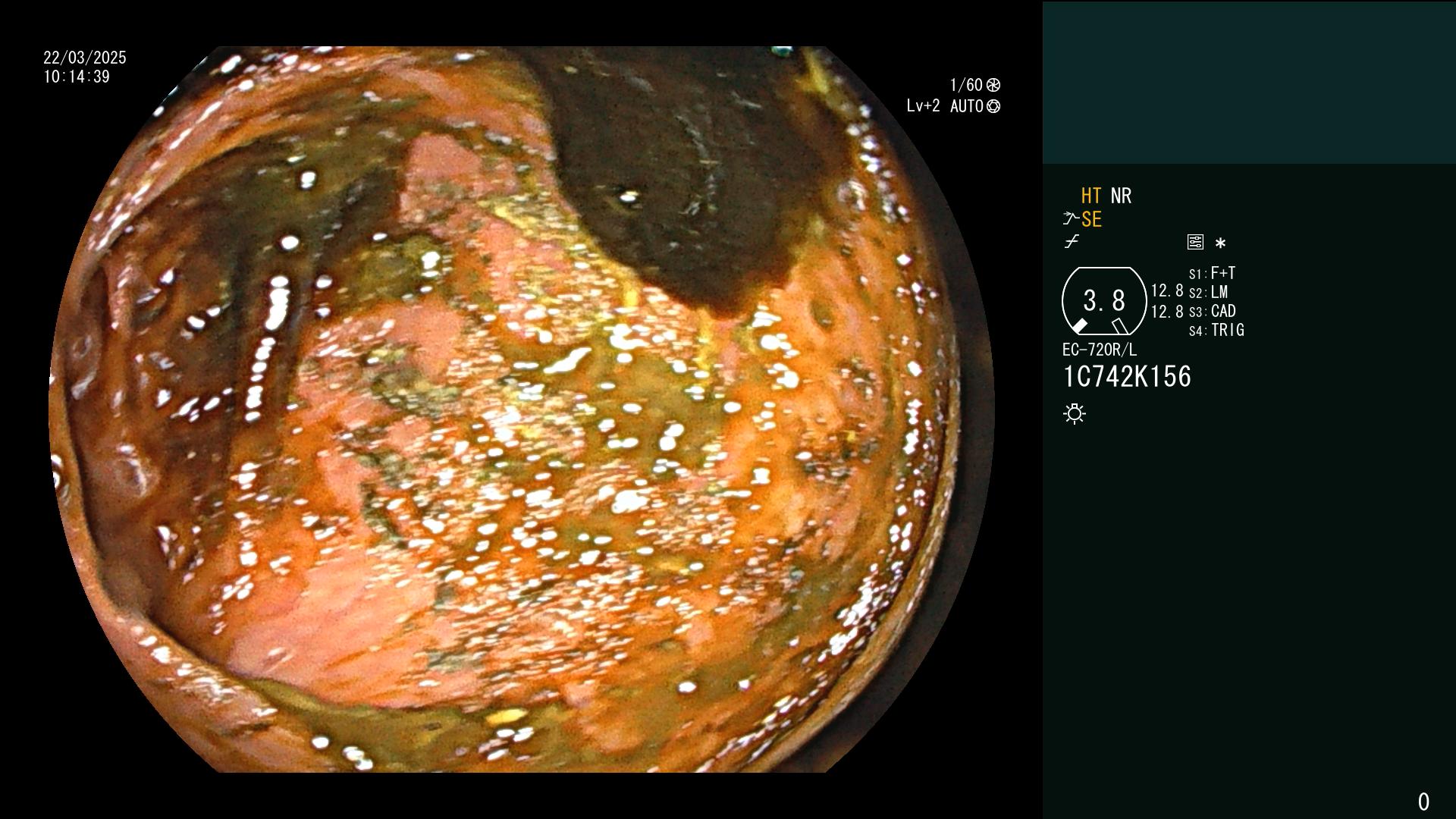Click the date 22/03/2025
This screenshot has width=1456, height=819.
[85, 58]
